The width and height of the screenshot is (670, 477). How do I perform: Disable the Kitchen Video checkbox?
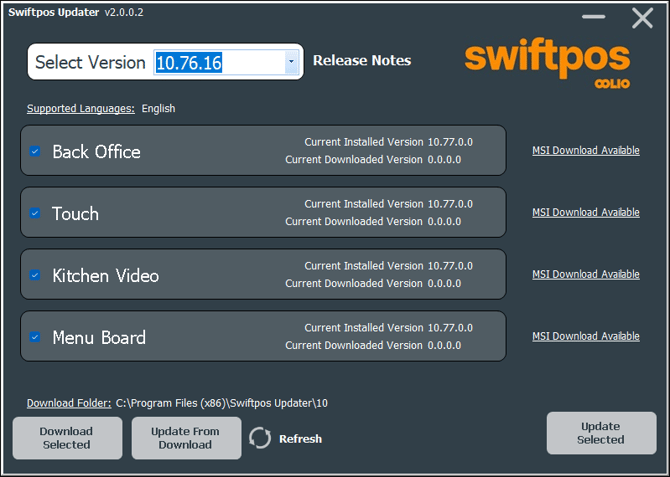(x=35, y=275)
